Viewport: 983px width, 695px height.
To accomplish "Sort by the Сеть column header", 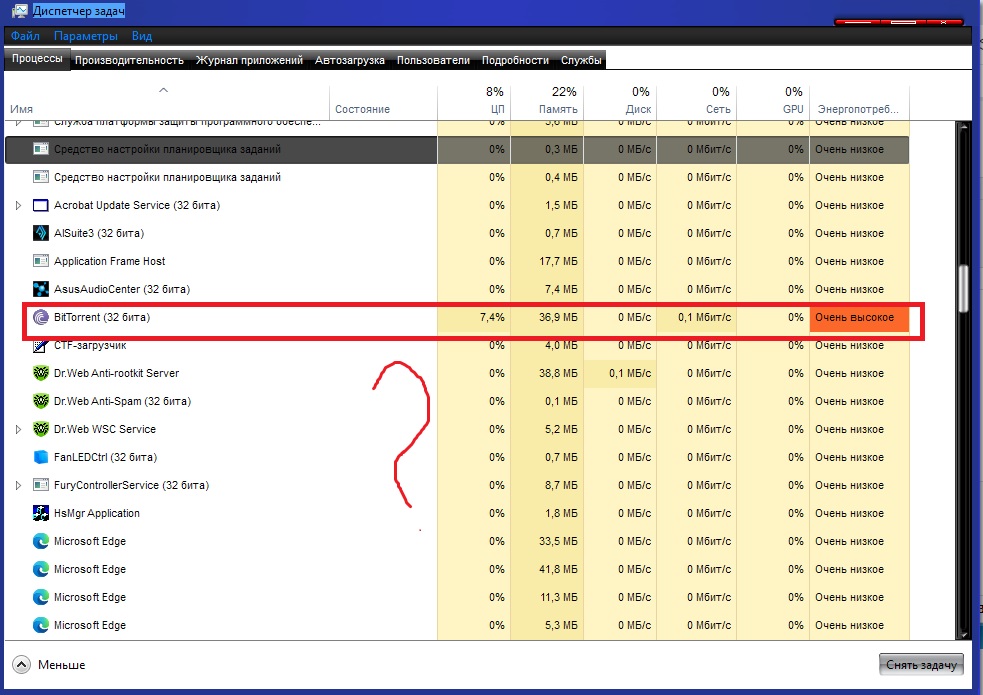I will pos(697,100).
